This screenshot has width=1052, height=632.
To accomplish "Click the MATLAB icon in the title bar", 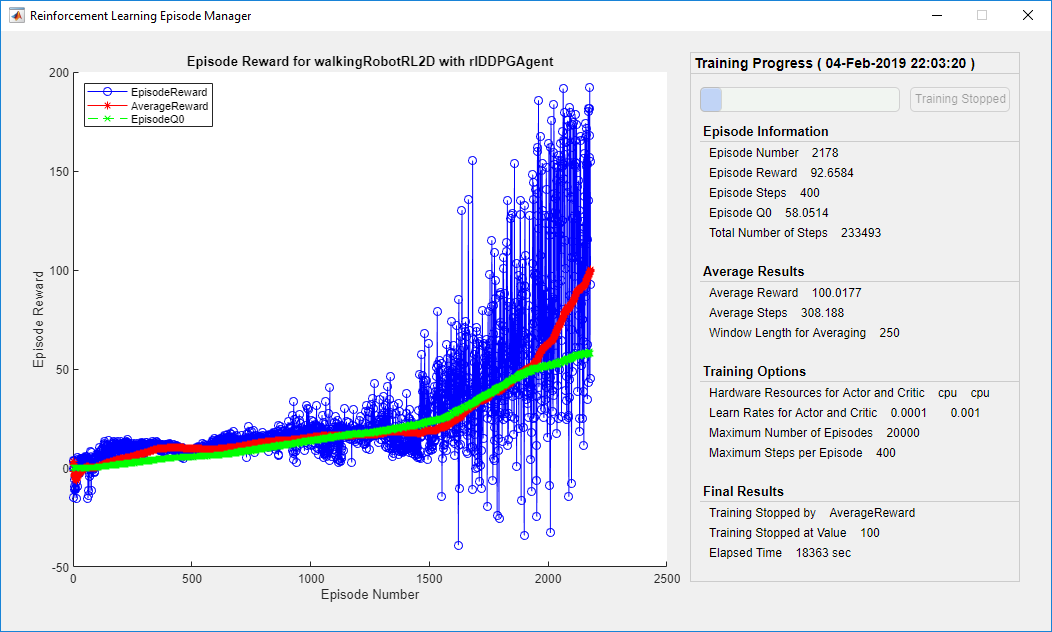I will (x=16, y=15).
